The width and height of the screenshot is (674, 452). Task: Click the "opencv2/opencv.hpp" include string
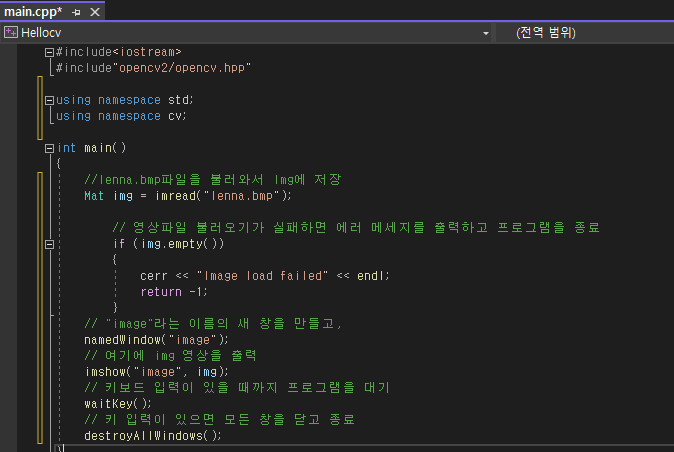click(x=181, y=68)
